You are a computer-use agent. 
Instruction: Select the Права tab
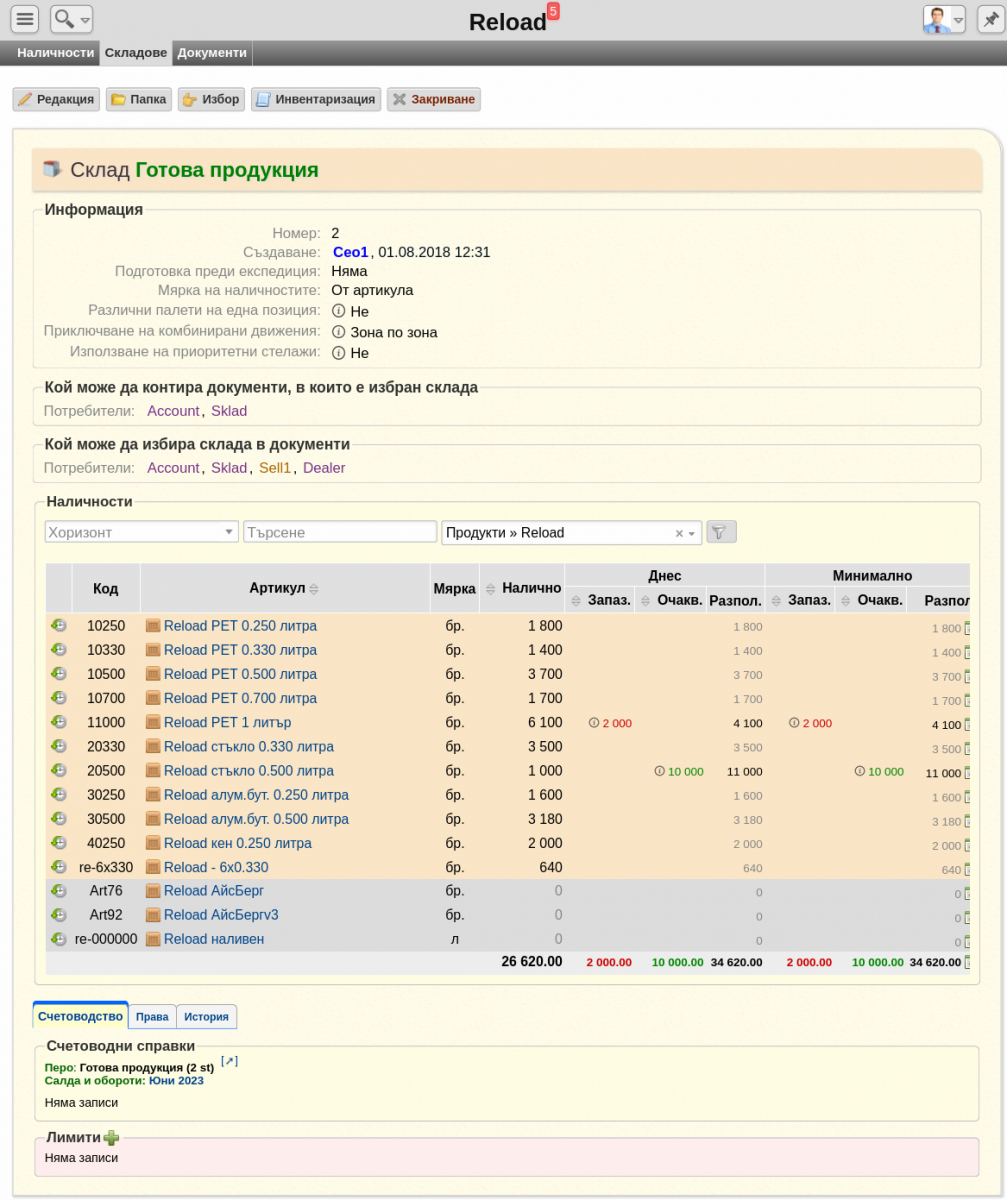click(152, 1017)
